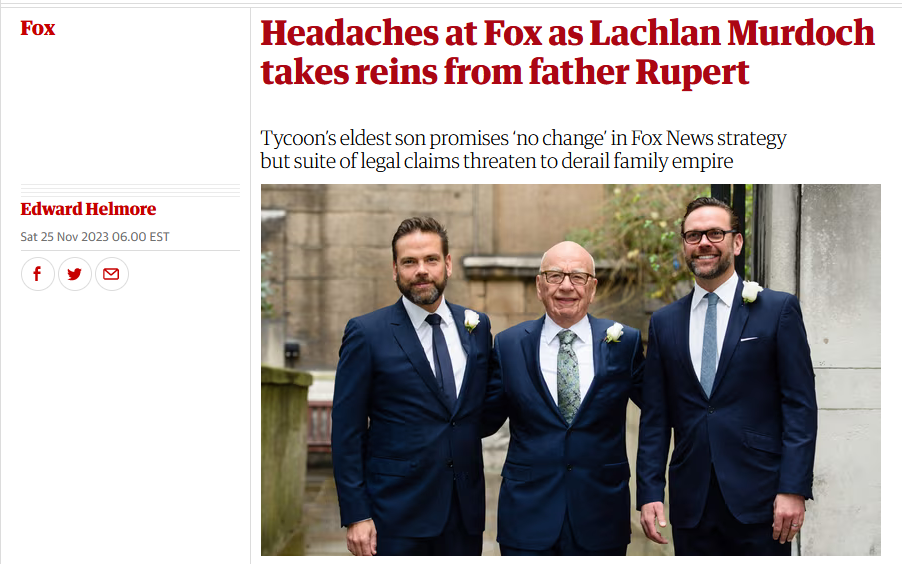Click 'Fox News strategy' in the standfirst
The height and width of the screenshot is (564, 902).
[x=709, y=139]
